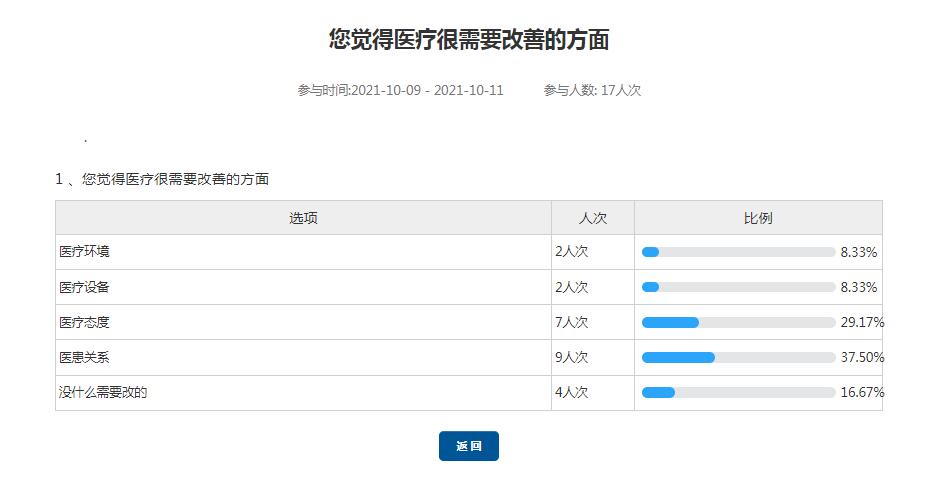The width and height of the screenshot is (936, 481).
Task: Click the 7人次 count cell
Action: (572, 322)
